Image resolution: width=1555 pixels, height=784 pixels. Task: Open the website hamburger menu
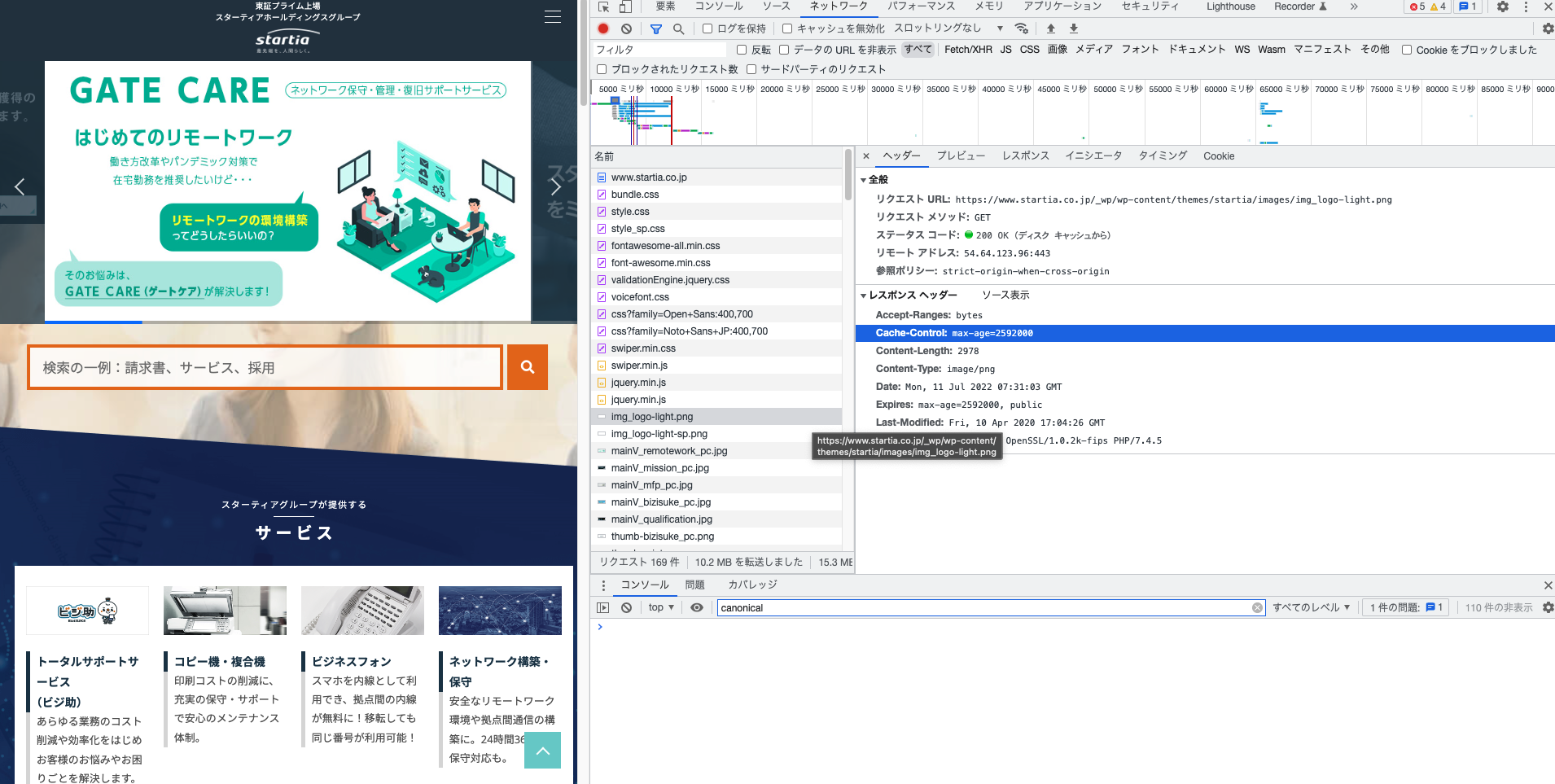coord(553,17)
